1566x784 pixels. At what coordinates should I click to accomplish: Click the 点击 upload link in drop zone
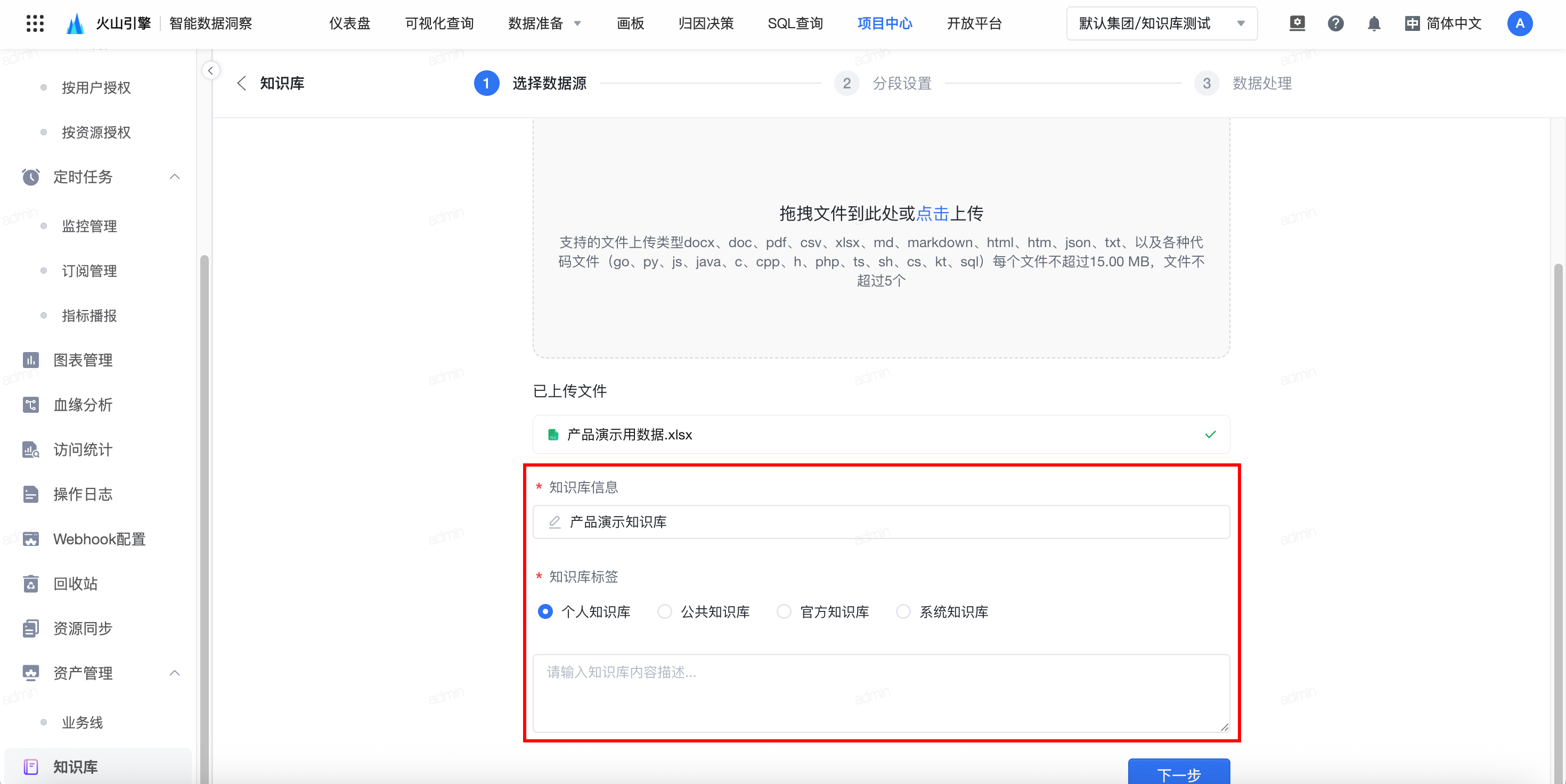[932, 214]
